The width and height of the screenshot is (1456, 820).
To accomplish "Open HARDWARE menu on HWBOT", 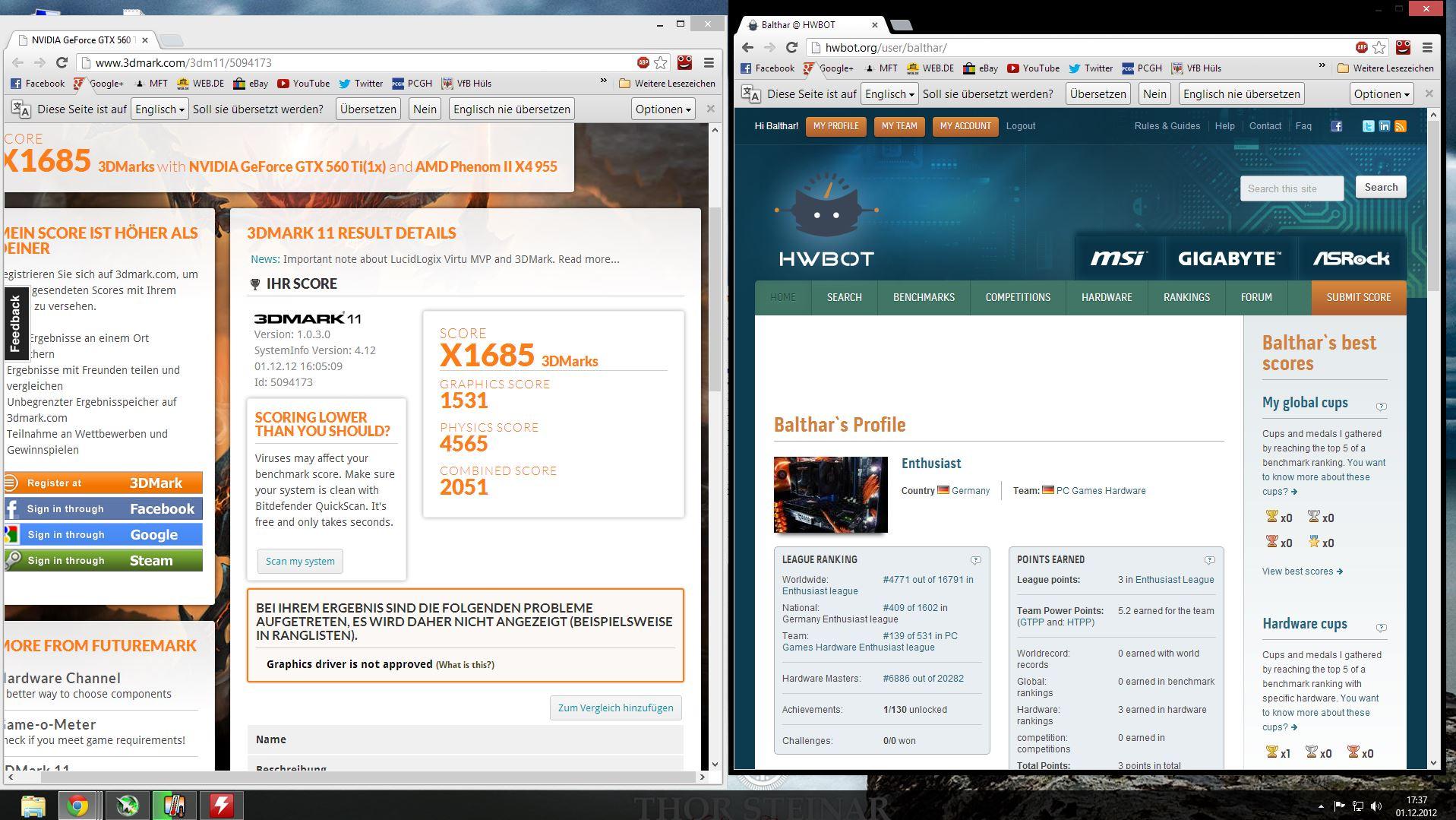I will [1107, 297].
